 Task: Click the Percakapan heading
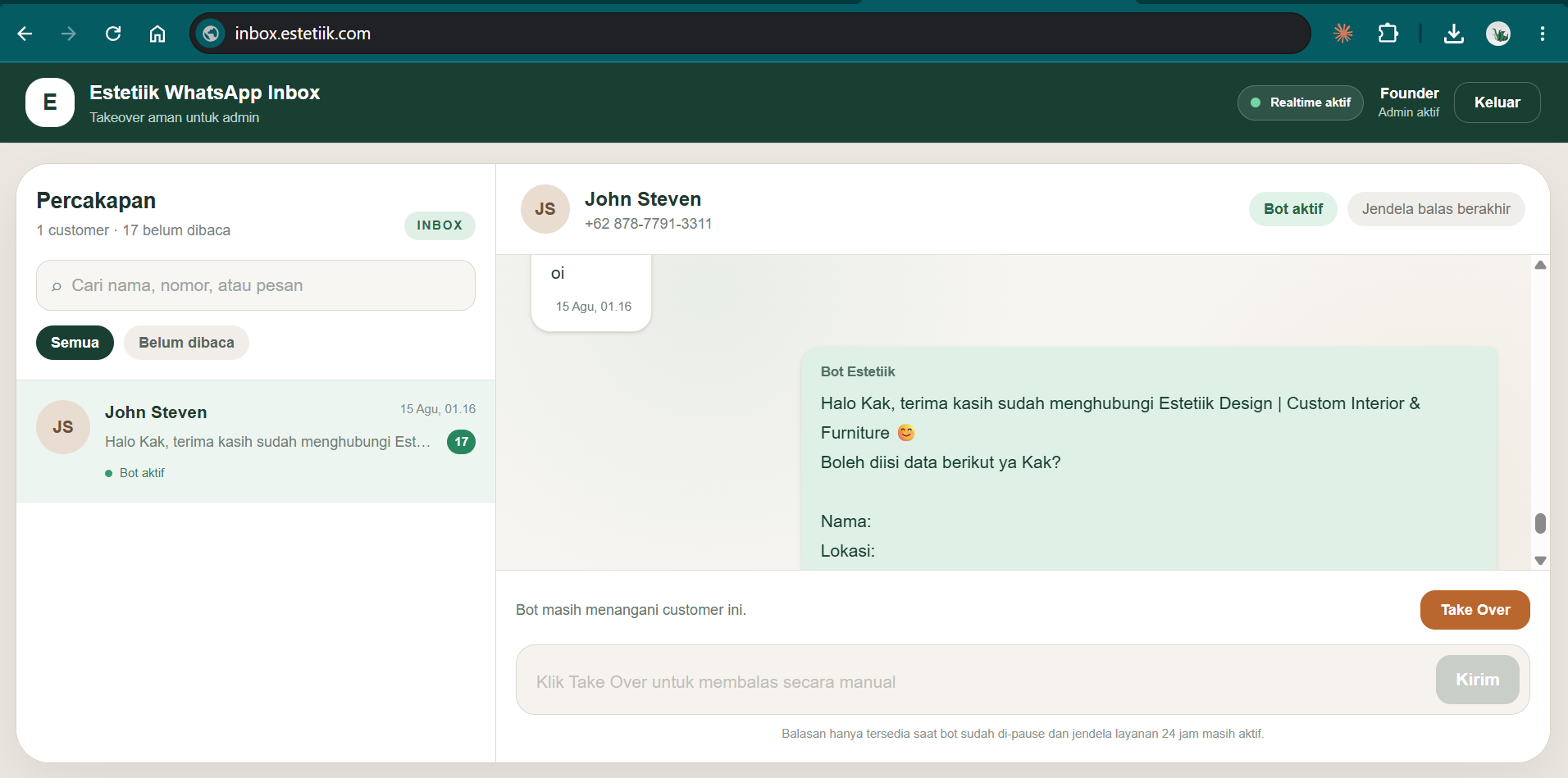pyautogui.click(x=96, y=201)
